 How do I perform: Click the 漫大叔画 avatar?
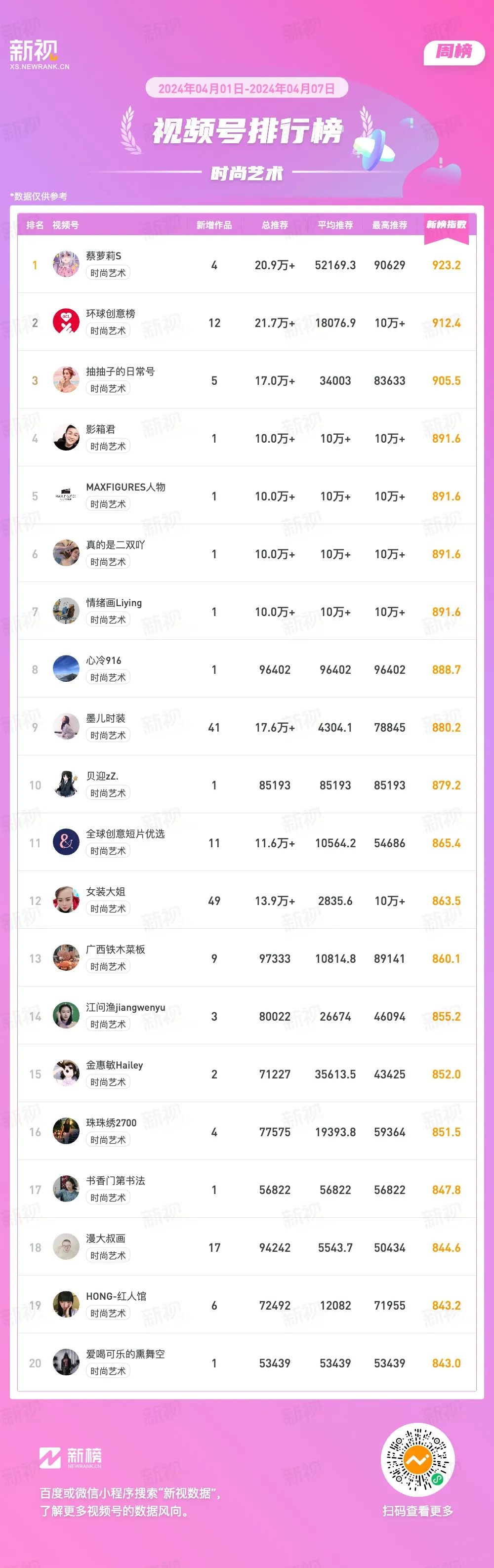[66, 1247]
